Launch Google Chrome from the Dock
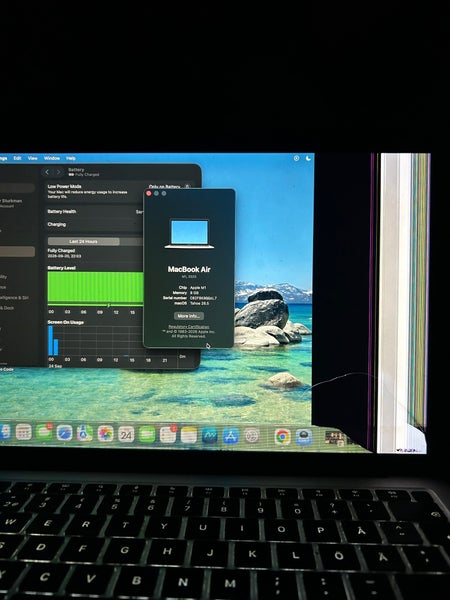450x600 pixels. (282, 437)
